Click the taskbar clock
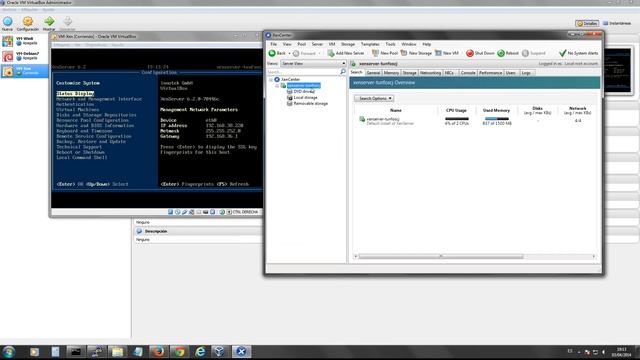This screenshot has width=640, height=360. click(x=621, y=352)
